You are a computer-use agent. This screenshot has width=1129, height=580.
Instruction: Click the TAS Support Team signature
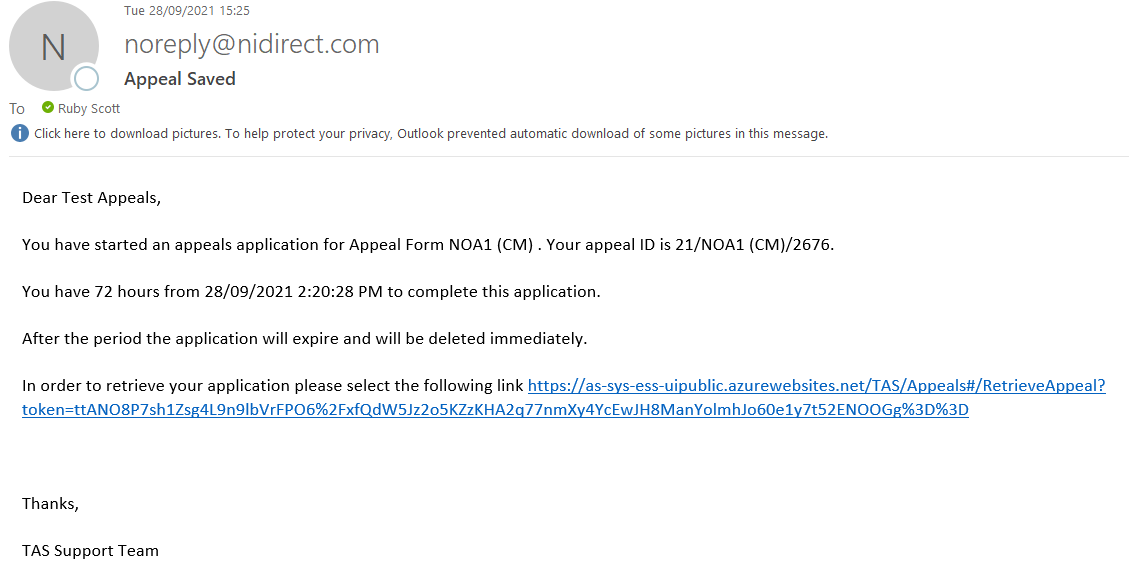pos(90,550)
